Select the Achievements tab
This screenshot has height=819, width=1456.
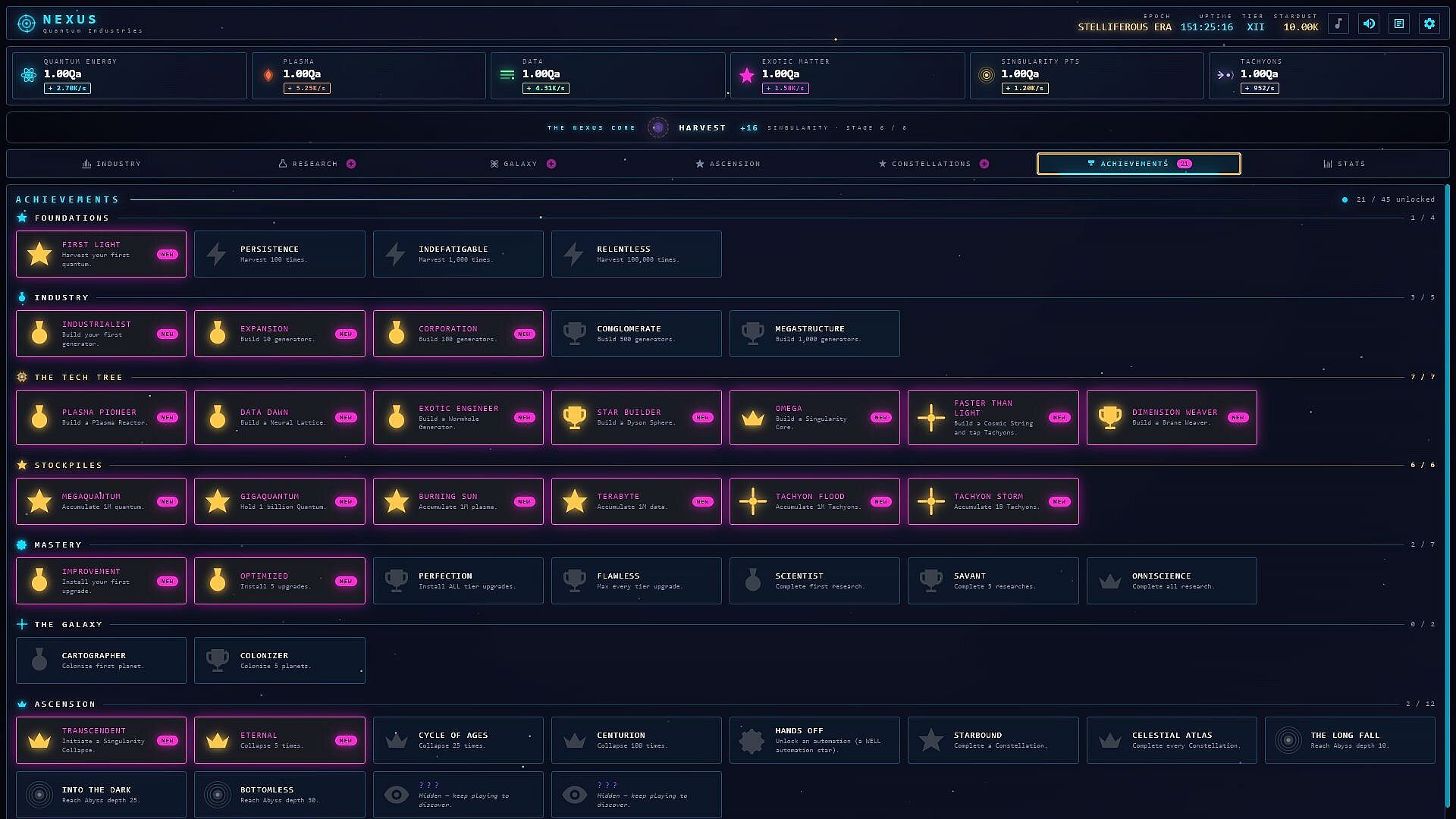point(1139,164)
